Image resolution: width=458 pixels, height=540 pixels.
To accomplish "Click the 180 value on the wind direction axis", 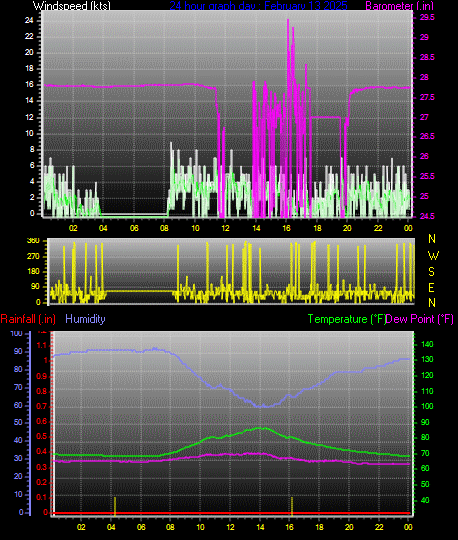I will click(x=33, y=271).
